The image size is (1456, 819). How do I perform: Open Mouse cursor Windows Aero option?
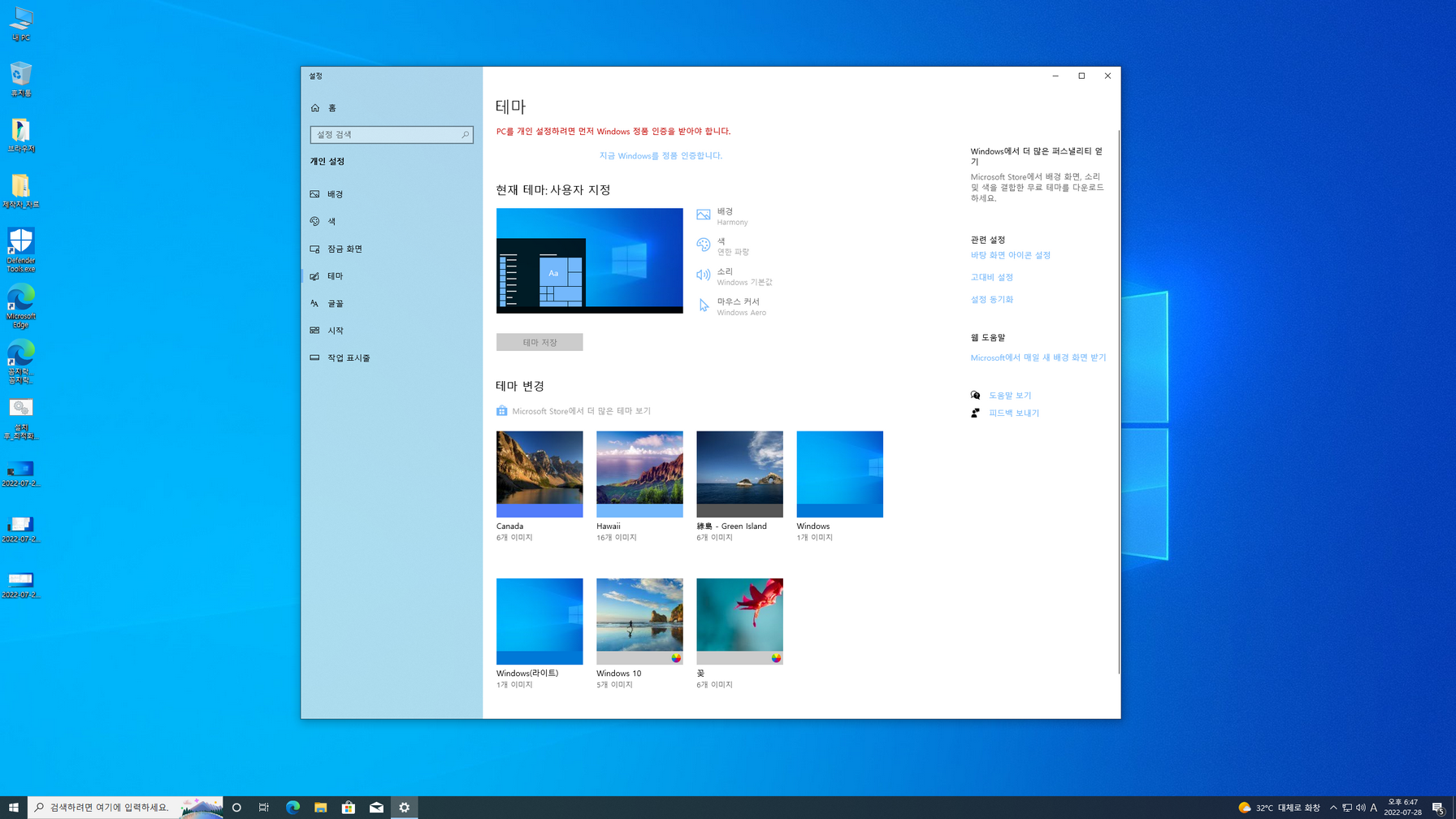point(731,306)
